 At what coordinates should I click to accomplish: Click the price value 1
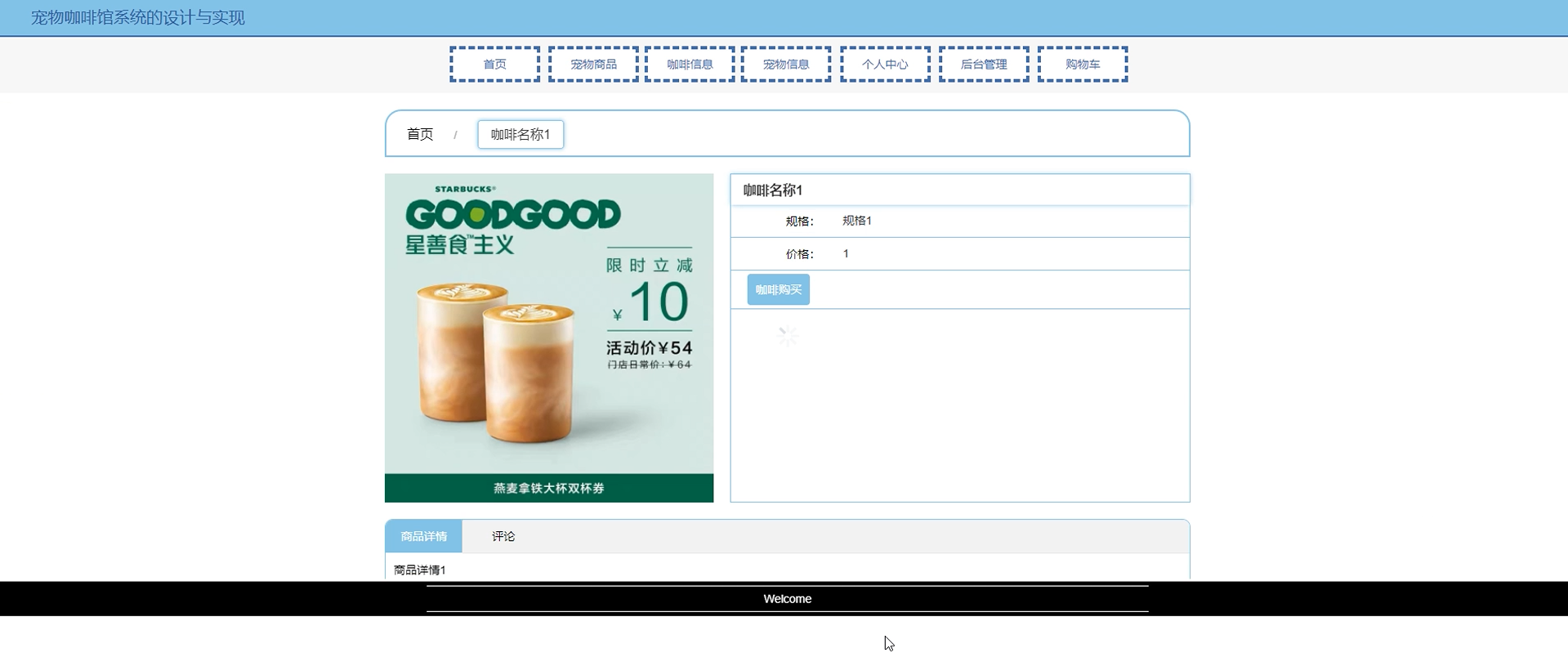coord(846,253)
